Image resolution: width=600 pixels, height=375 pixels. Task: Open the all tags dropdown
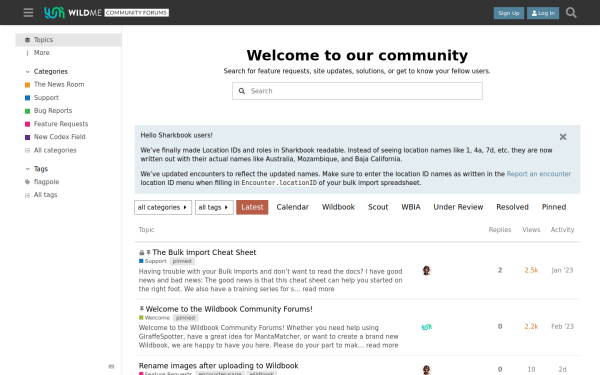[214, 207]
